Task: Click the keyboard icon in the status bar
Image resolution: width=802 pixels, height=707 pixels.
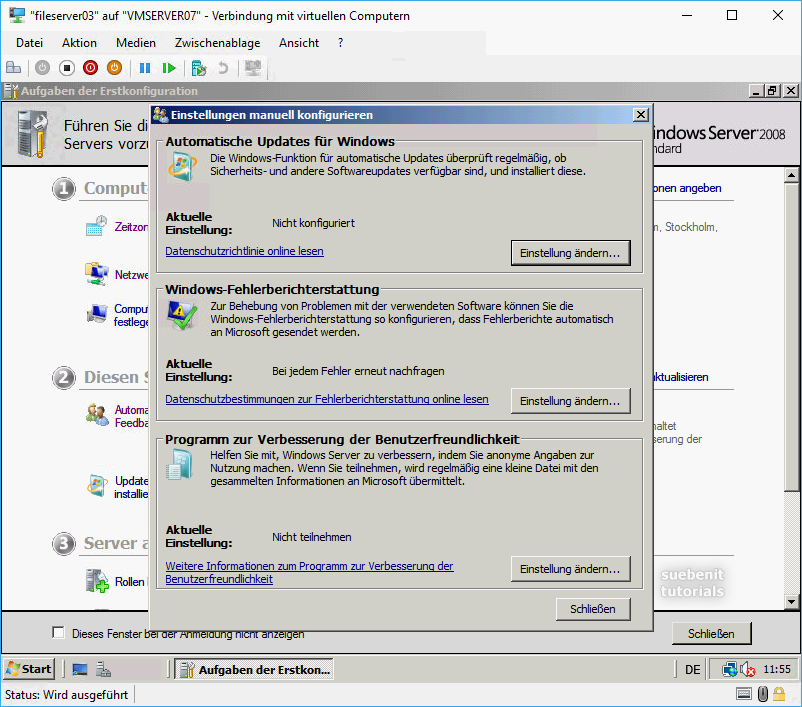Action: click(744, 694)
